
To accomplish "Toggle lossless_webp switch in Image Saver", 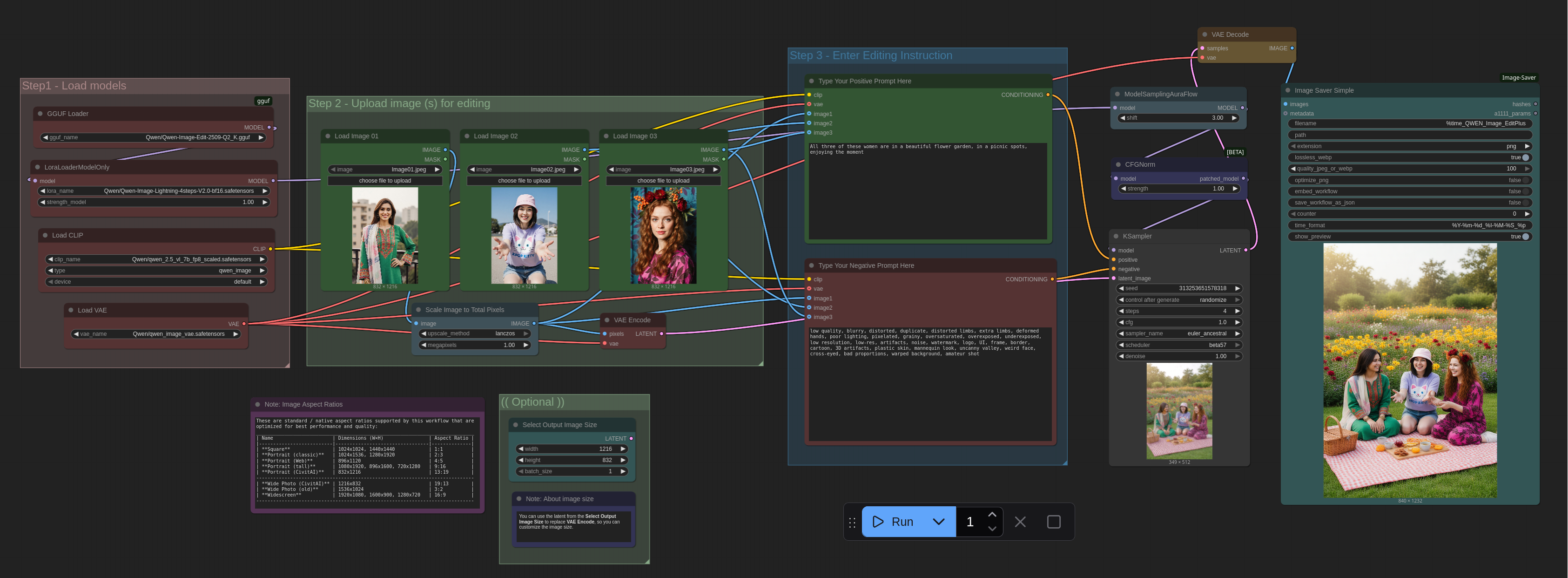I will (x=1525, y=158).
